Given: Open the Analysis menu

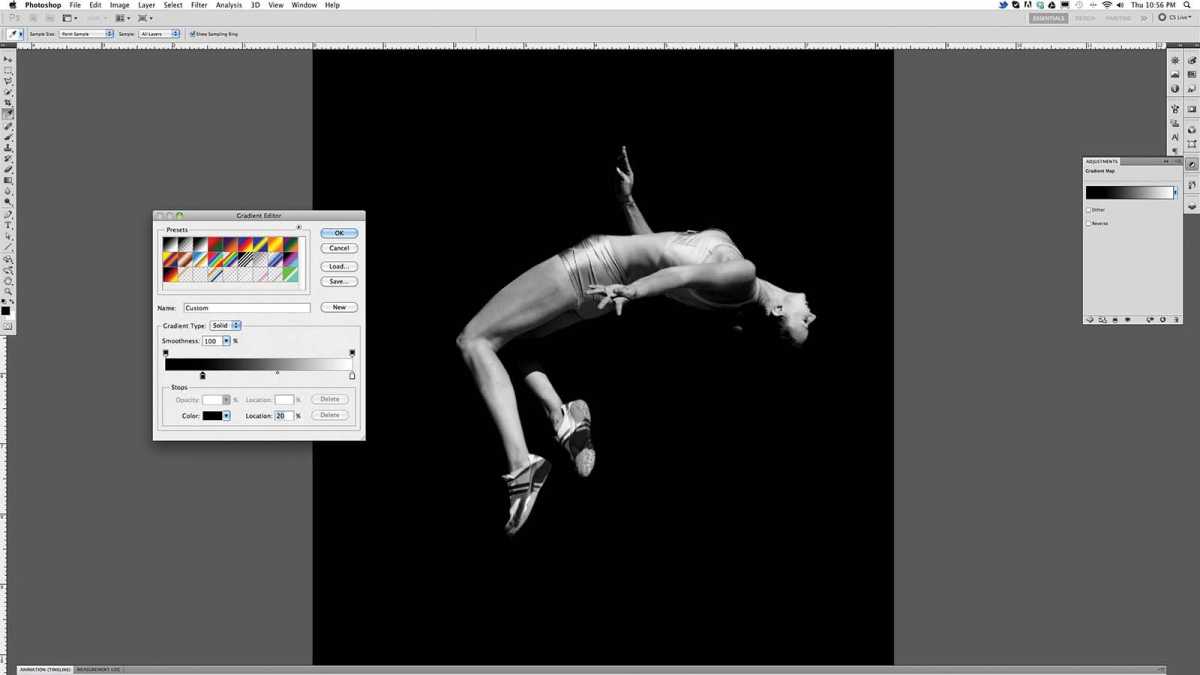Looking at the screenshot, I should click(x=228, y=5).
